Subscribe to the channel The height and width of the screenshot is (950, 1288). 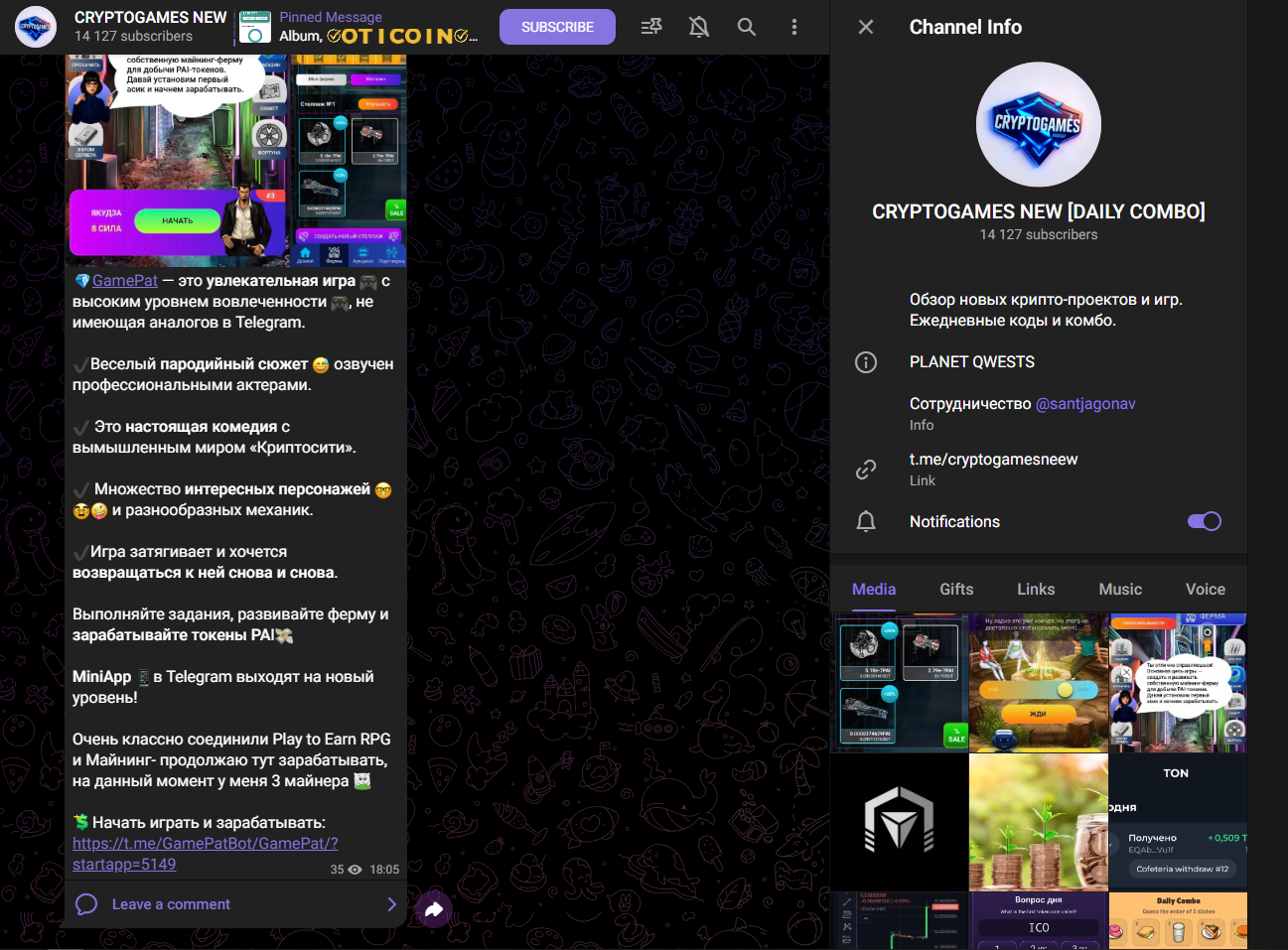557,27
